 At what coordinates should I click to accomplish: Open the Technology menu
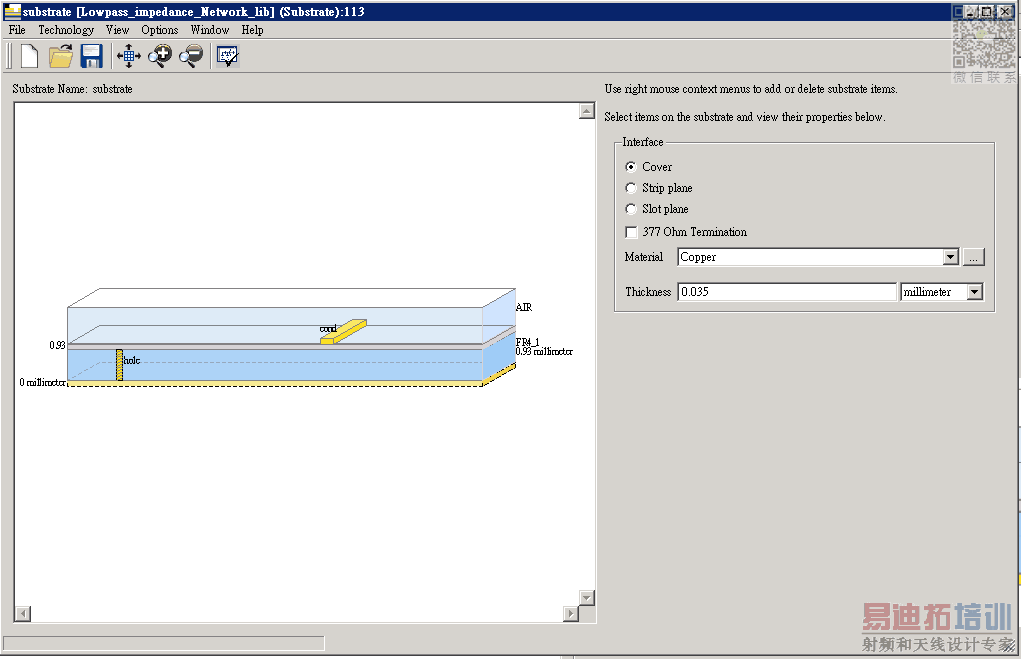66,30
